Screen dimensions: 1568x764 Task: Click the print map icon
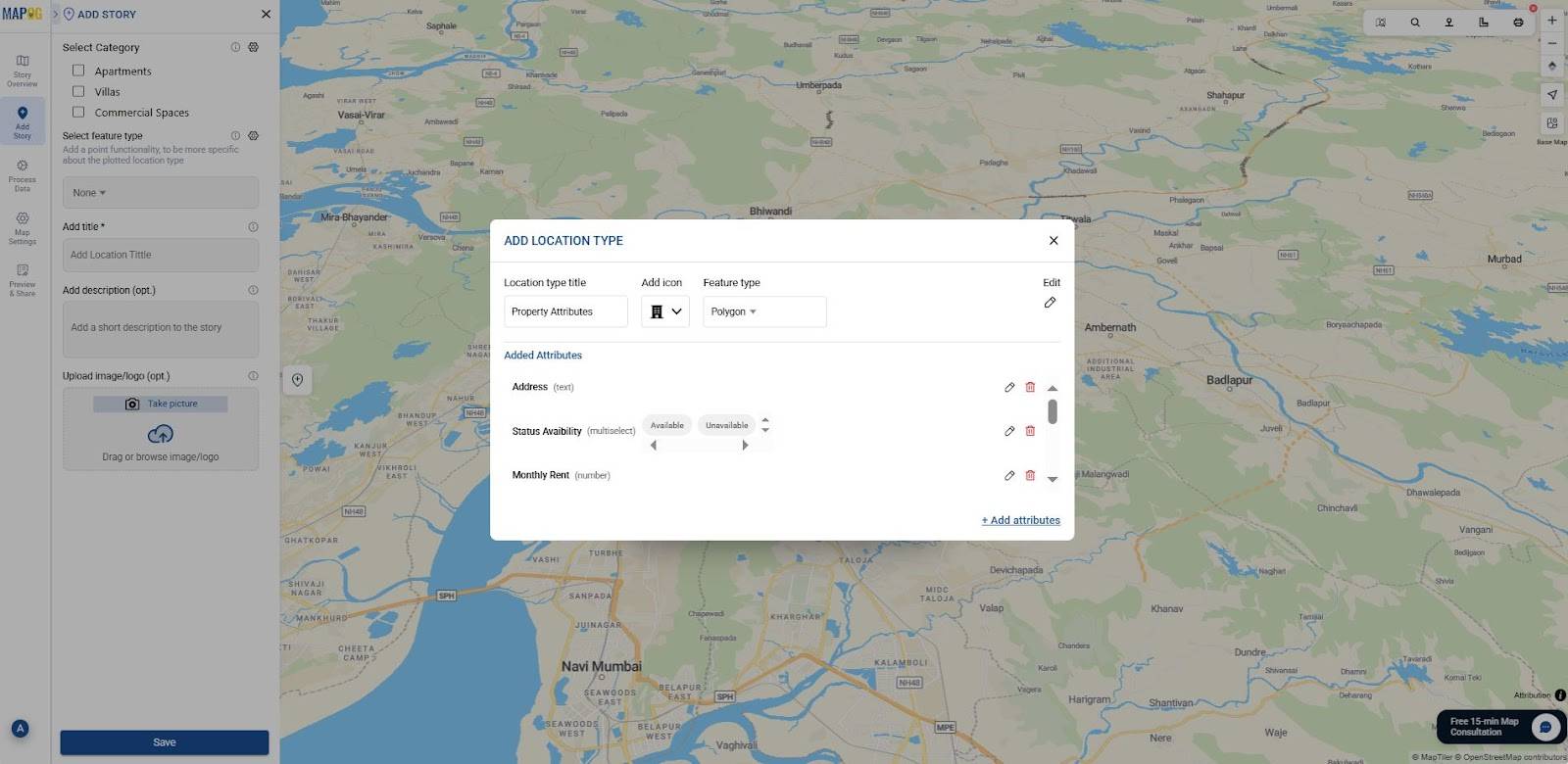point(1518,22)
